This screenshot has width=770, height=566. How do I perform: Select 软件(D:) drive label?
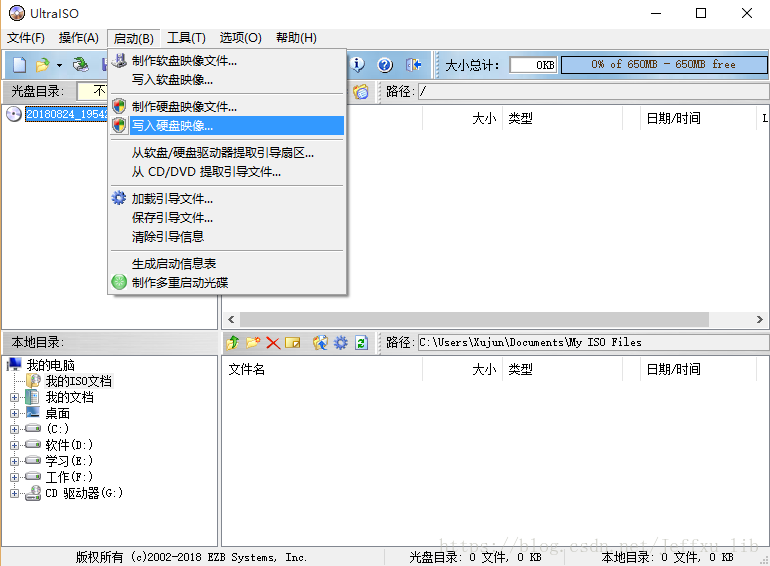[69, 445]
